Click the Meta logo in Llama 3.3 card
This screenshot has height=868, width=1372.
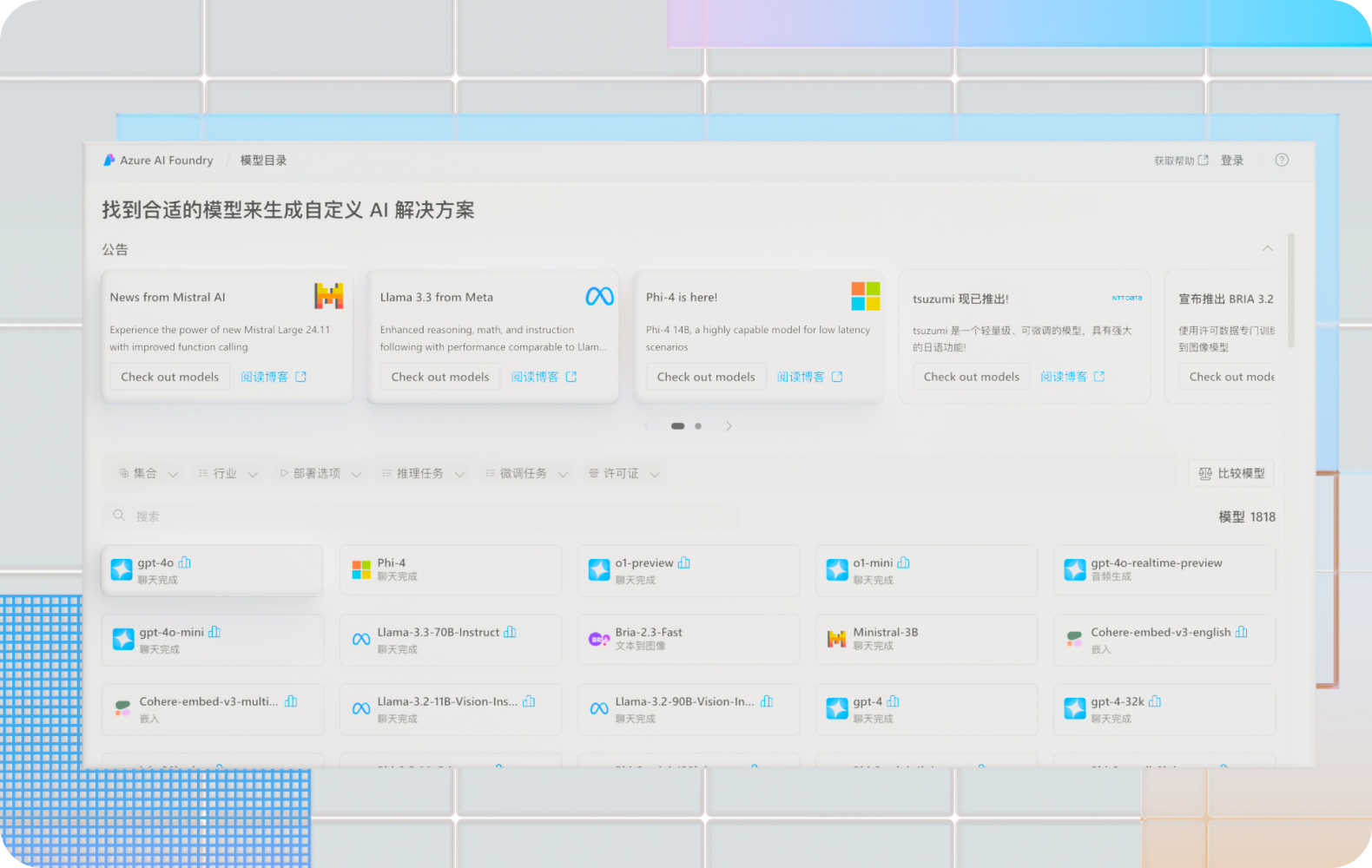599,296
